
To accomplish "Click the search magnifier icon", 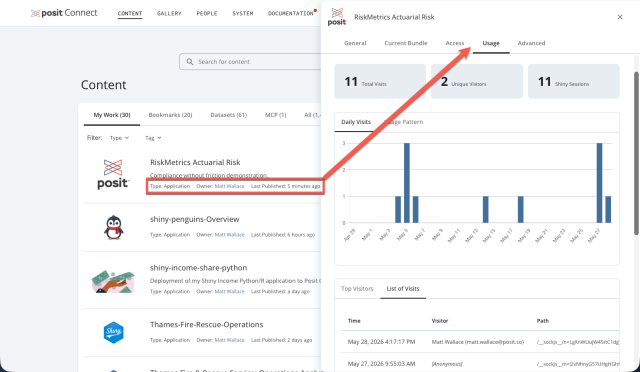I will pyautogui.click(x=189, y=62).
